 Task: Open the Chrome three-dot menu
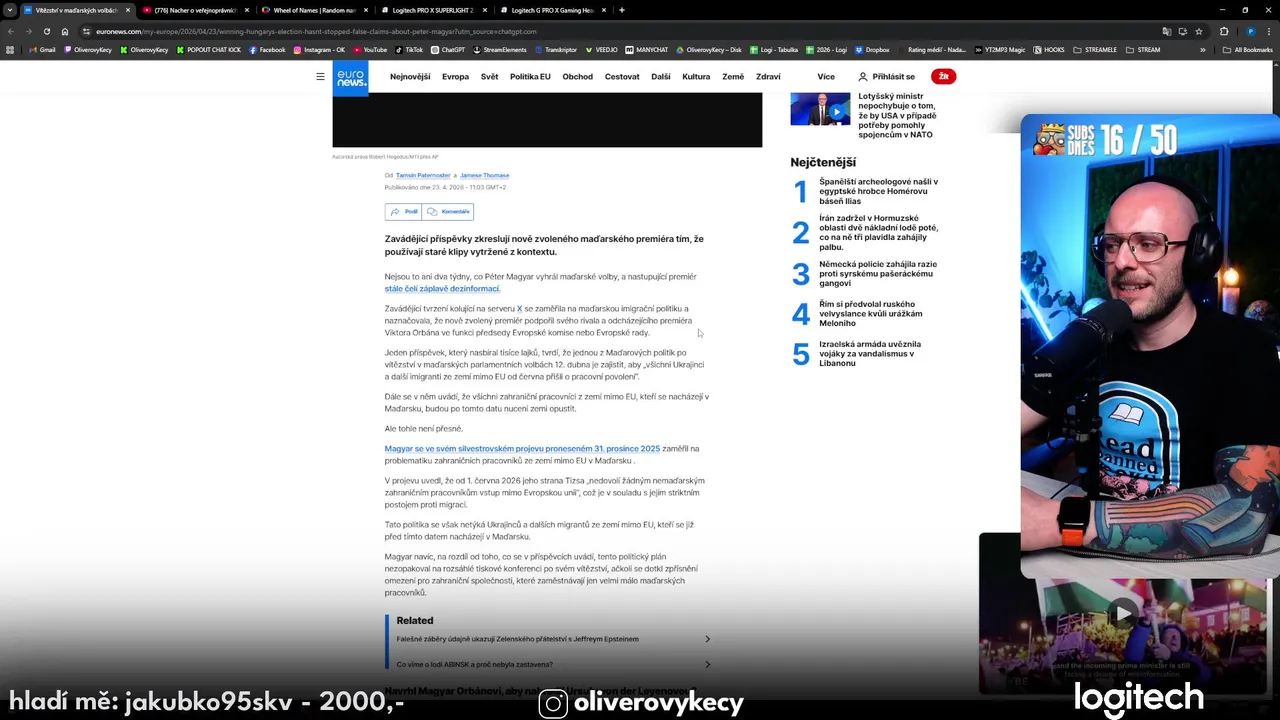tap(1269, 31)
